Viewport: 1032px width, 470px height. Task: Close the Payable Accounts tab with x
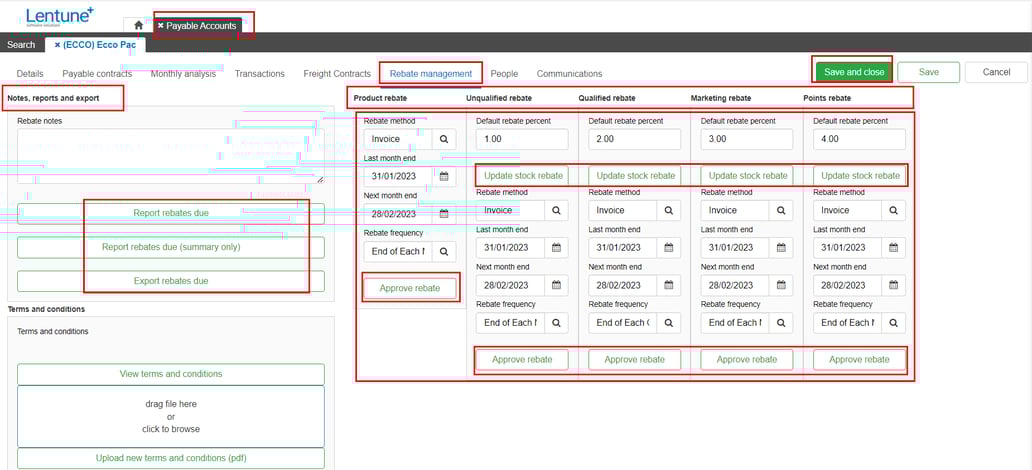(161, 26)
